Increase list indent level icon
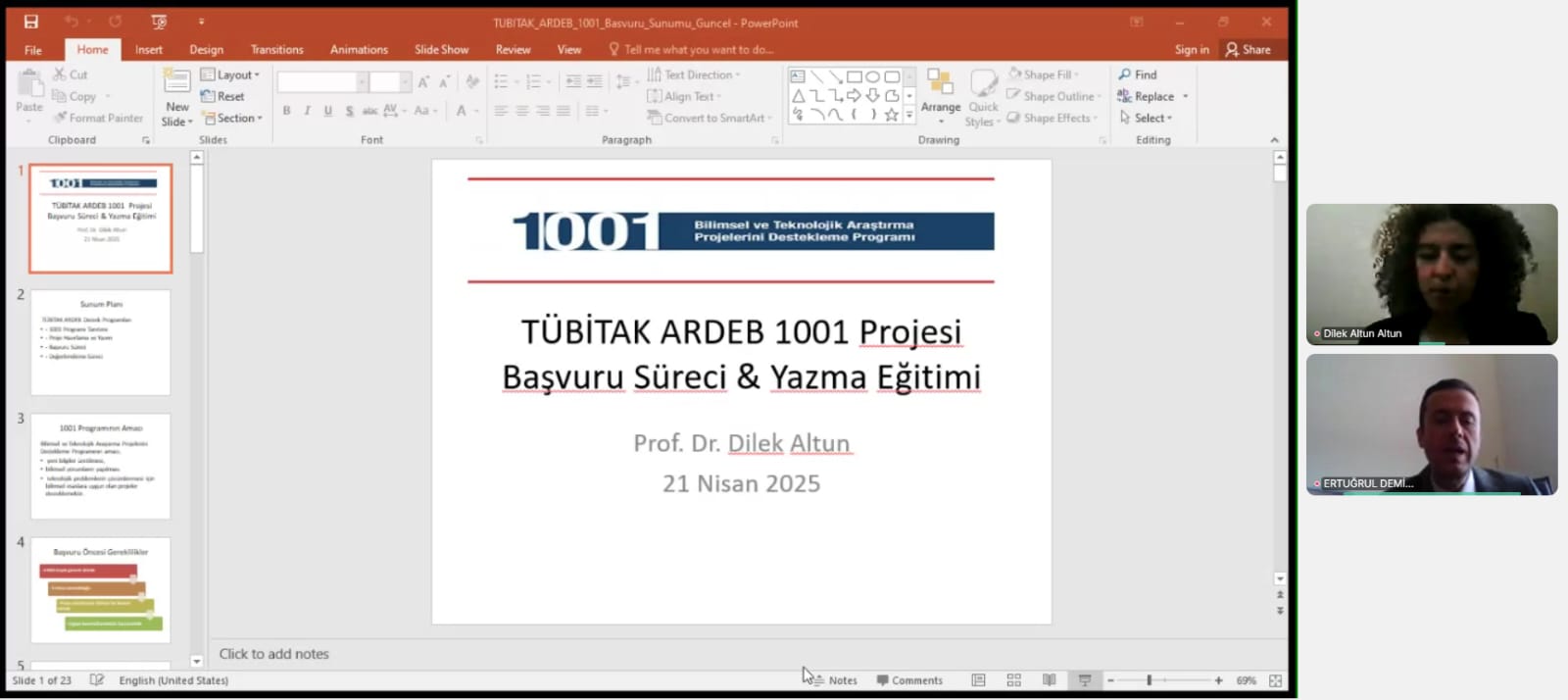 [x=594, y=82]
